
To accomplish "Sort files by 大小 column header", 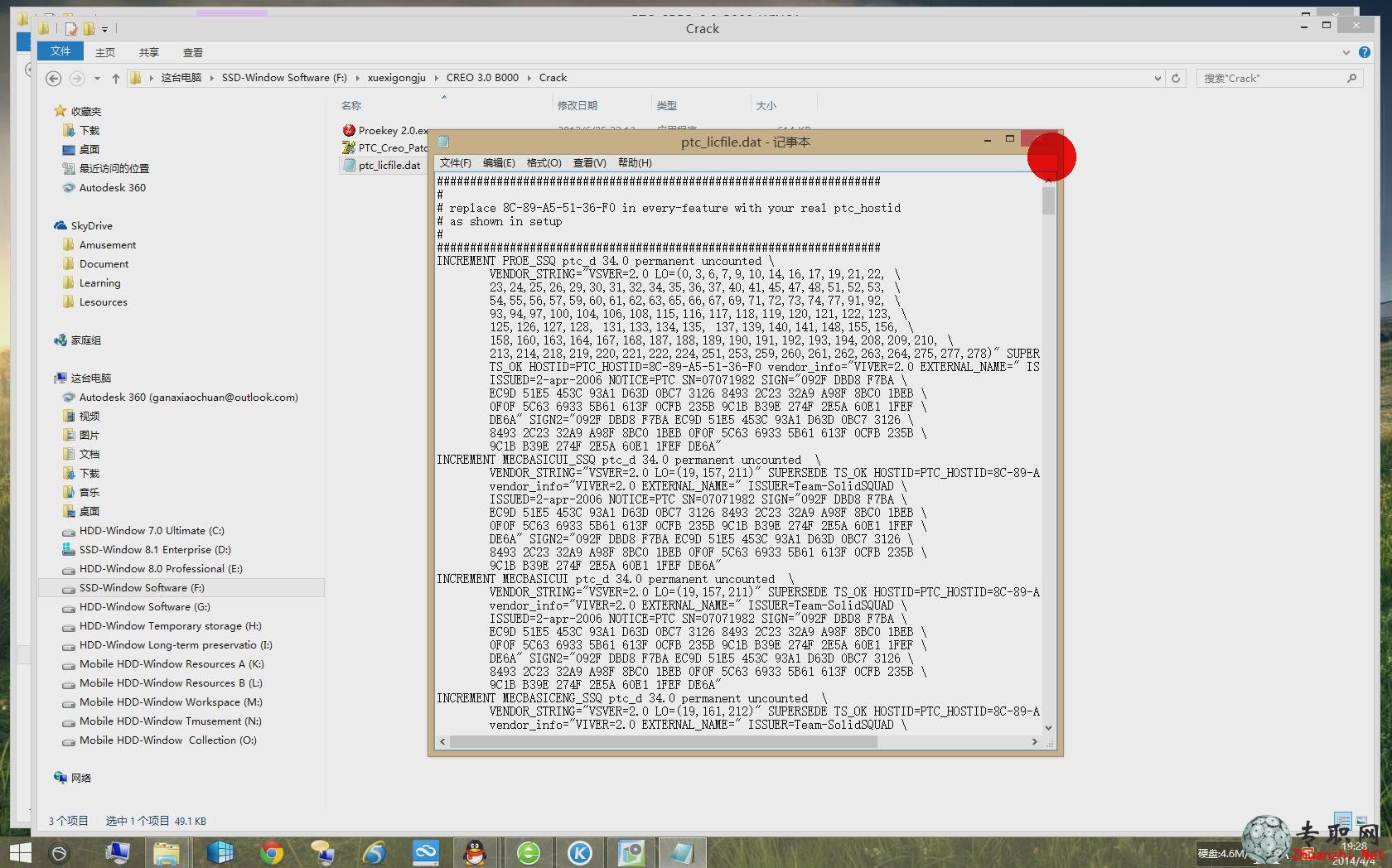I will point(766,105).
